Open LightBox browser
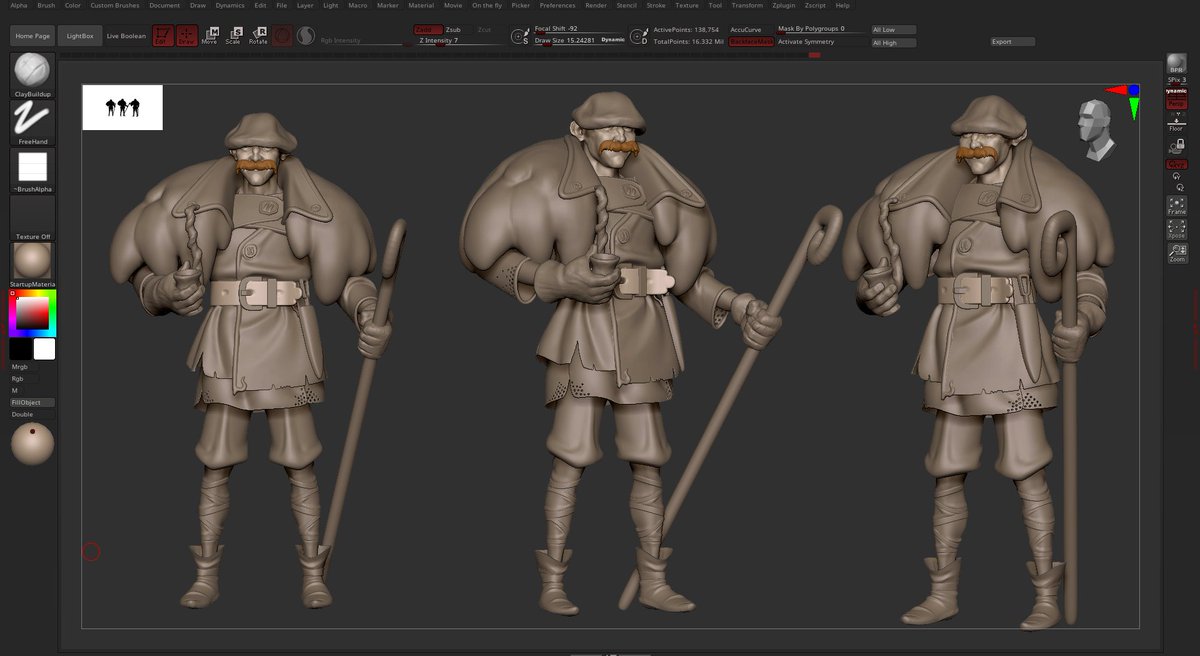 (x=79, y=36)
